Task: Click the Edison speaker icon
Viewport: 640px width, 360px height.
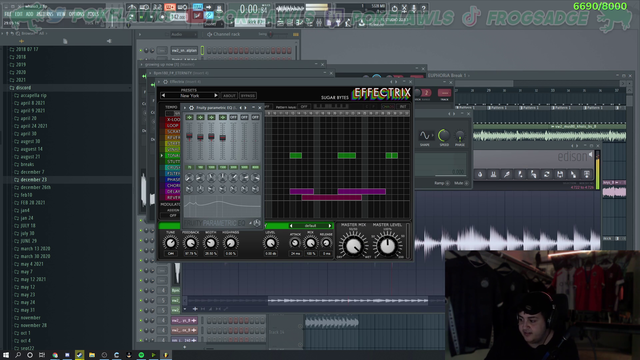Action: [x=591, y=154]
